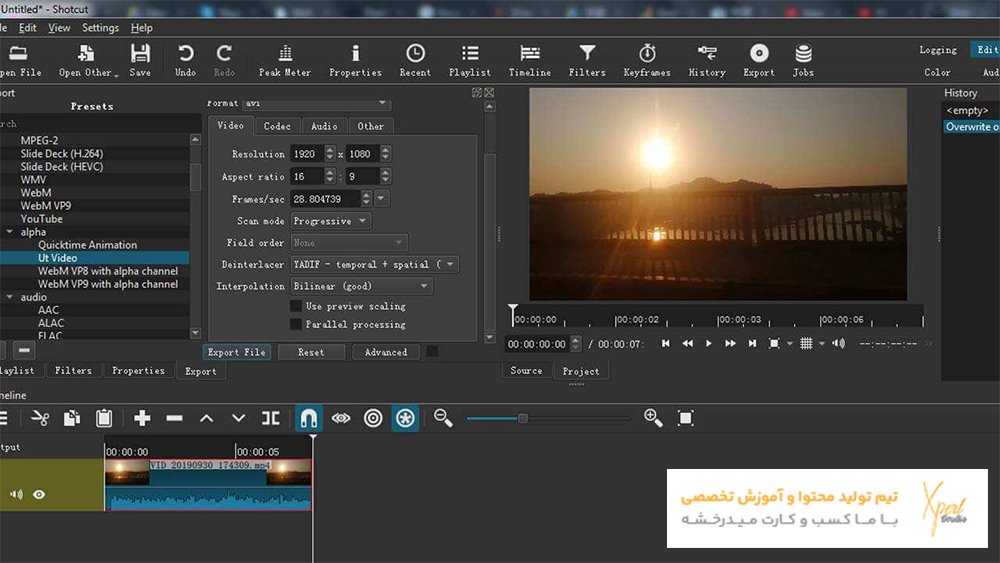Click the Export File button
1000x563 pixels.
click(237, 352)
